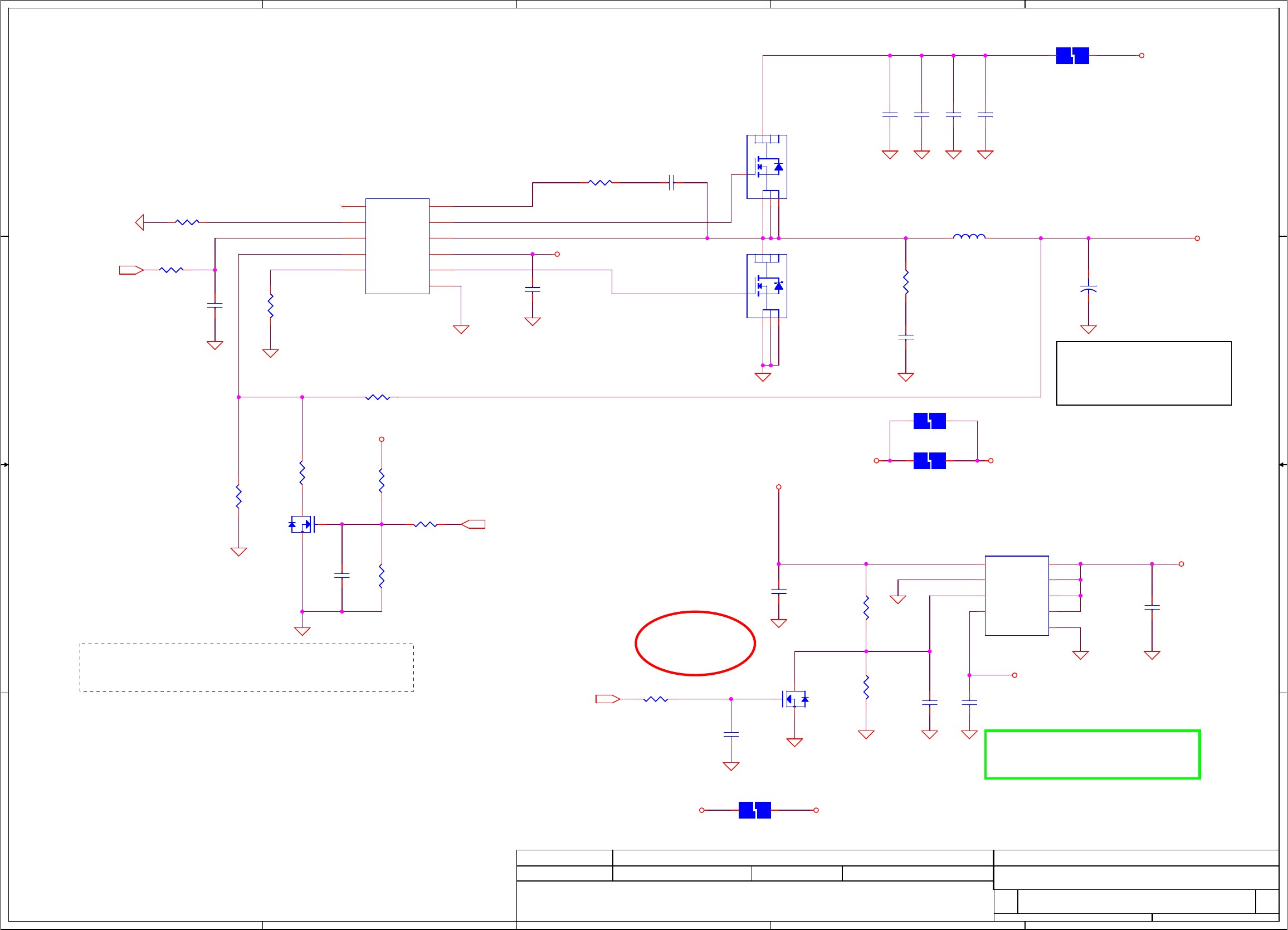
Task: Click the blue jumper on the four-capacitor rail
Action: click(1072, 56)
